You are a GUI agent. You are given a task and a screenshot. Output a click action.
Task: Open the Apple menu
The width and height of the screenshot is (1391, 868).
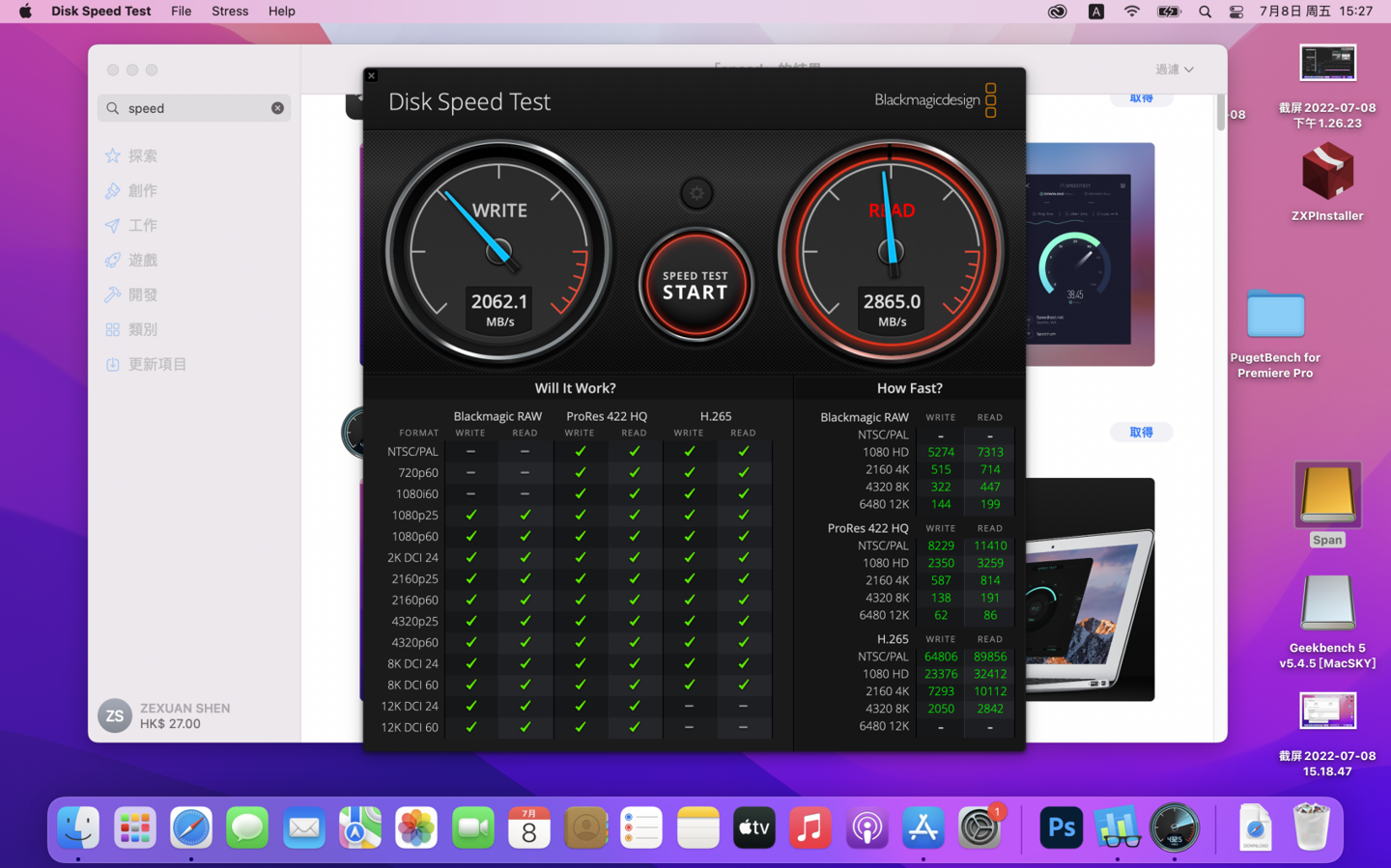(x=25, y=11)
